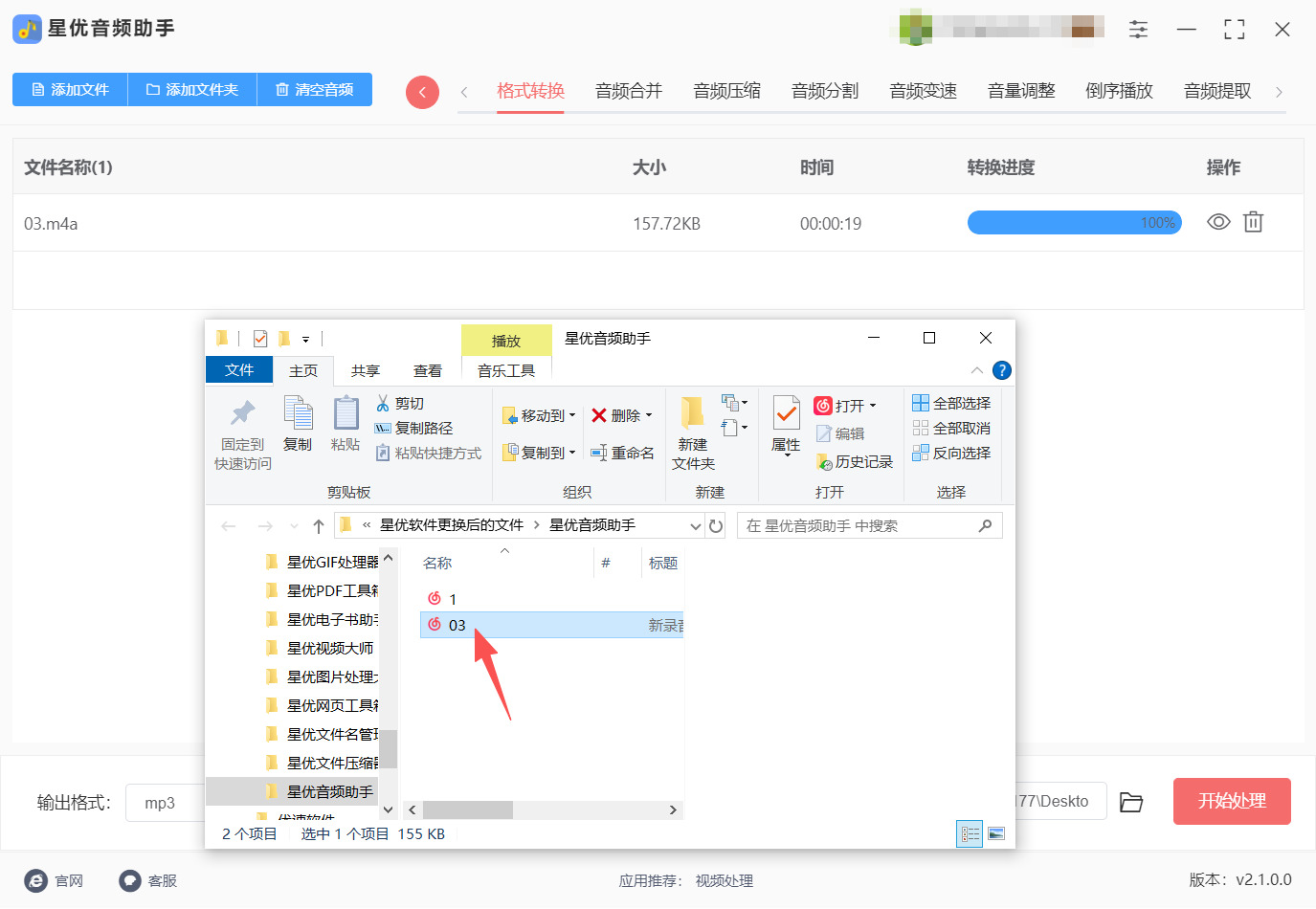Switch to the 音量调整 tab
The image size is (1316, 909).
tap(1021, 91)
